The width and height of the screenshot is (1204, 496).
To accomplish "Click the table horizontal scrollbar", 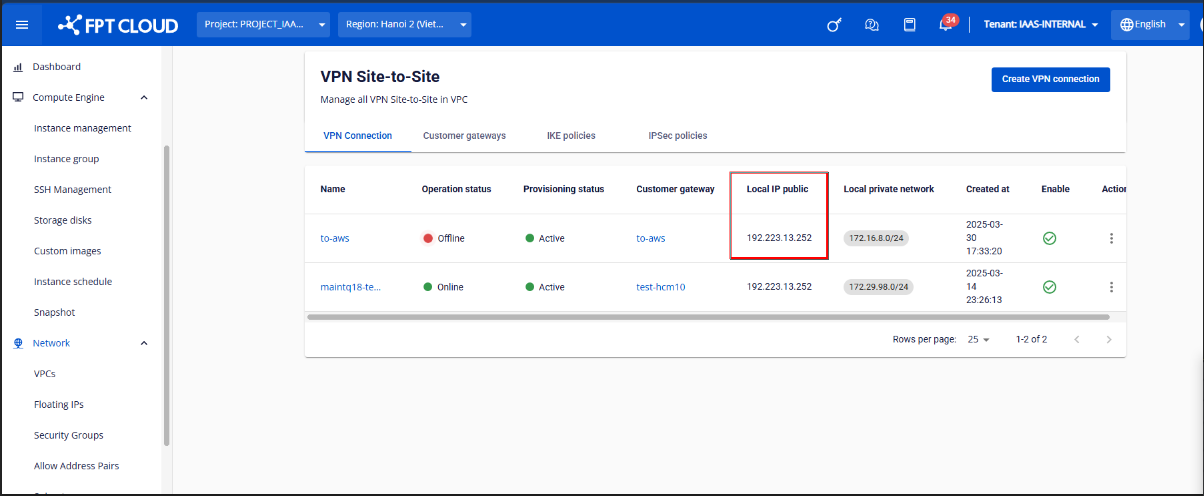I will [x=708, y=317].
